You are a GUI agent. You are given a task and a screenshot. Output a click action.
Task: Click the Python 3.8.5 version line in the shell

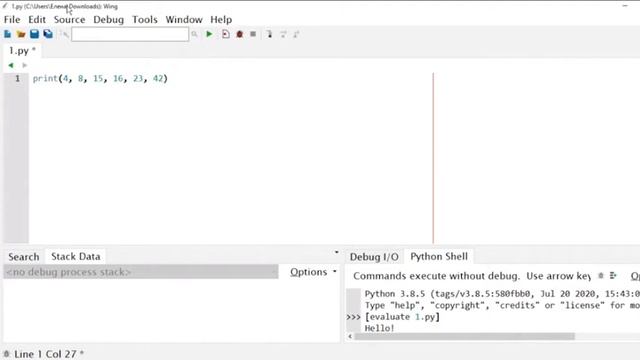[502, 294]
